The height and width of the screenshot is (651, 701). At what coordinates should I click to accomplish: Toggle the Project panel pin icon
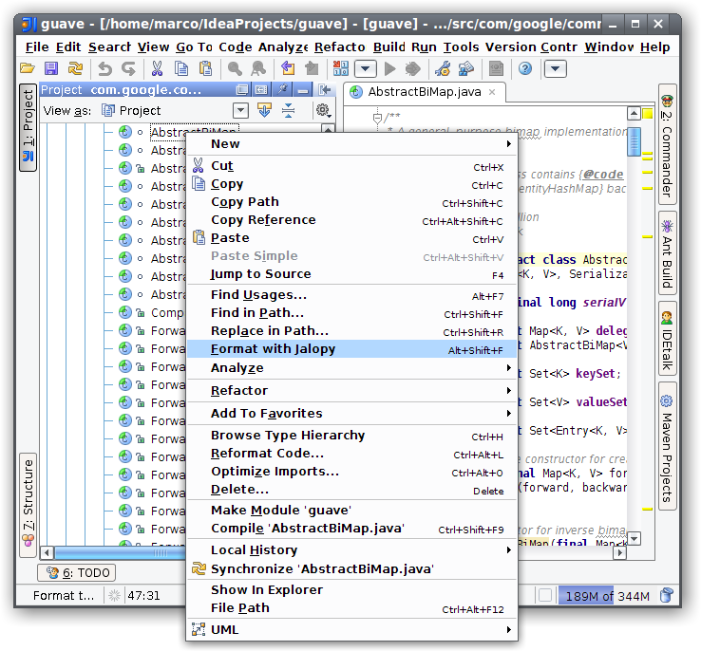[283, 90]
